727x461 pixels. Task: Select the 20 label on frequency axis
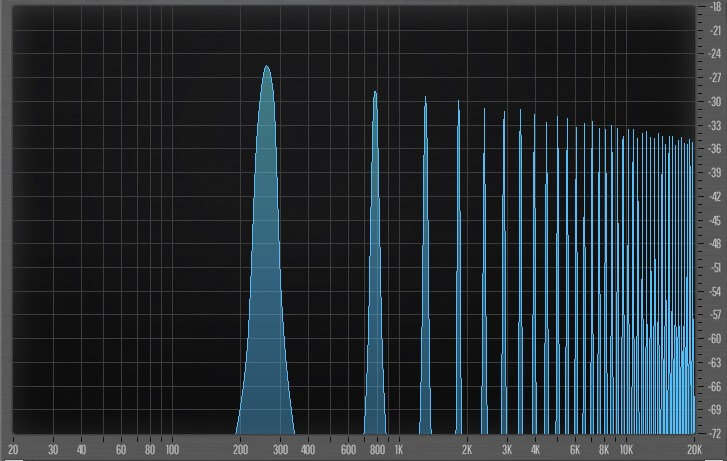point(14,451)
